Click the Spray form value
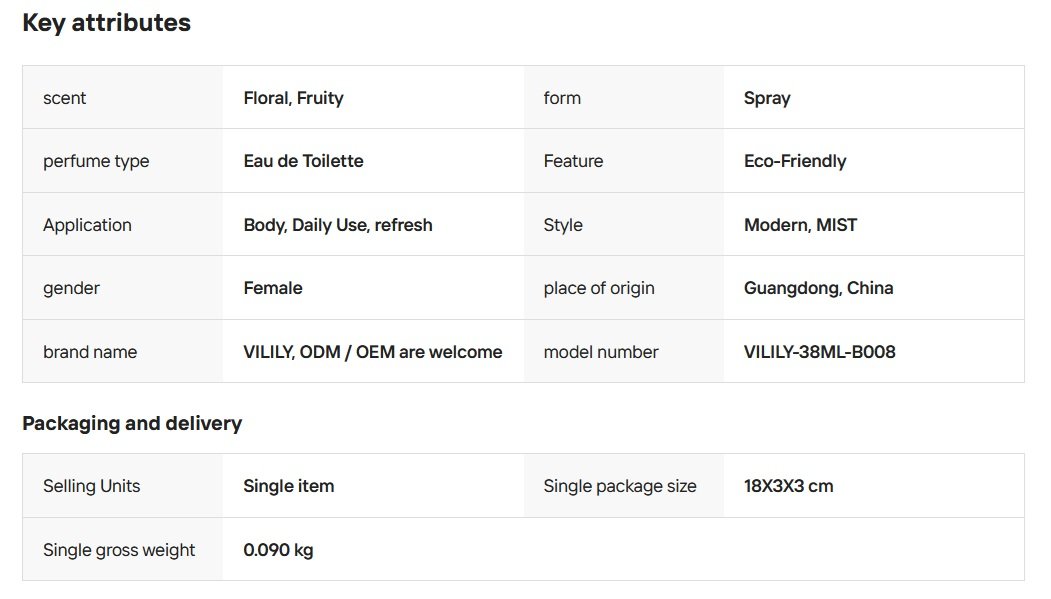The image size is (1051, 599). click(x=767, y=98)
